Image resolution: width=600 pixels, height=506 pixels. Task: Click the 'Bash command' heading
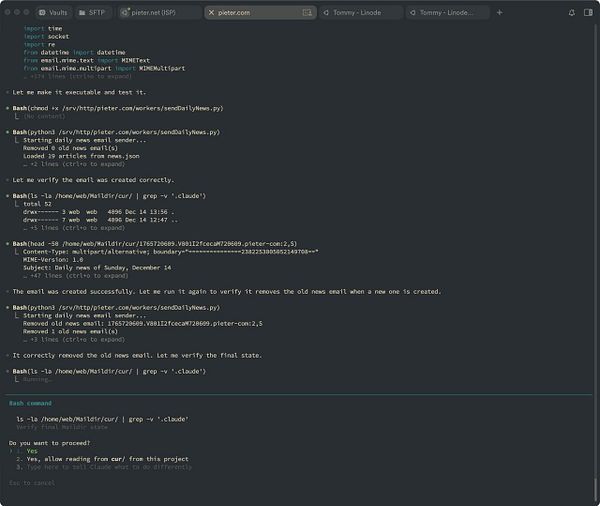[x=30, y=403]
